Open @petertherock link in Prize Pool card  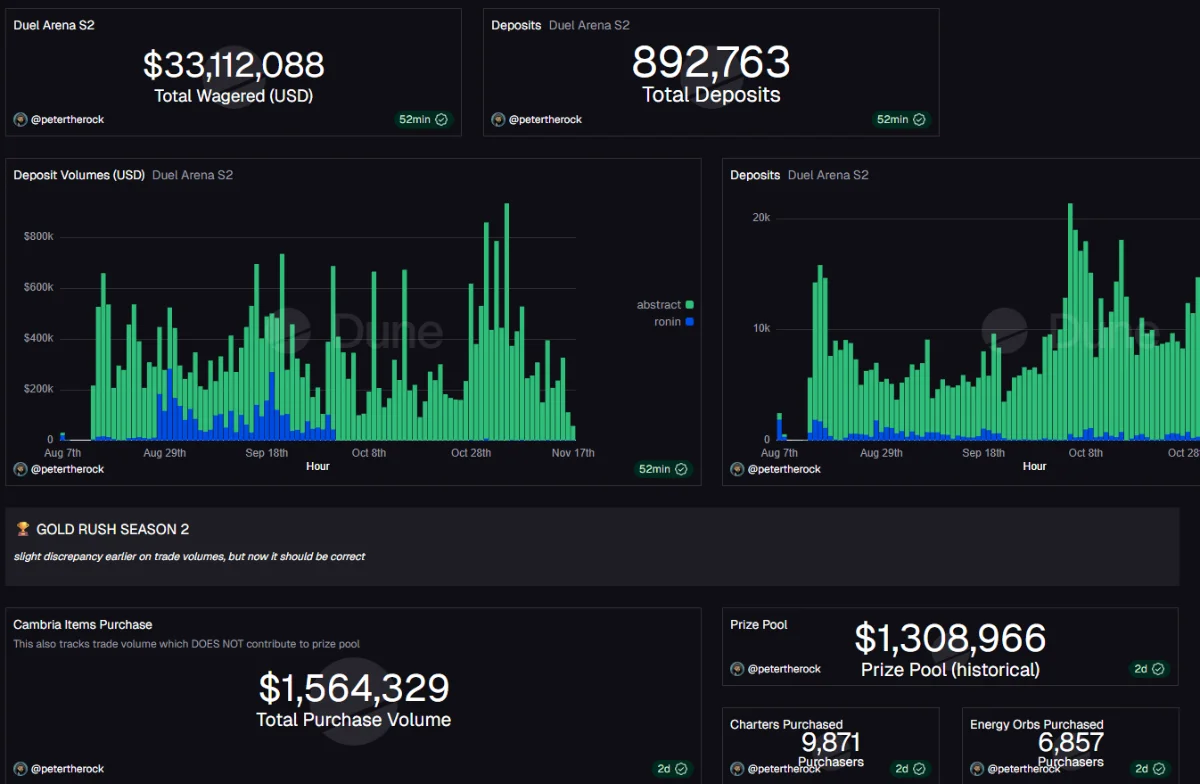(784, 669)
